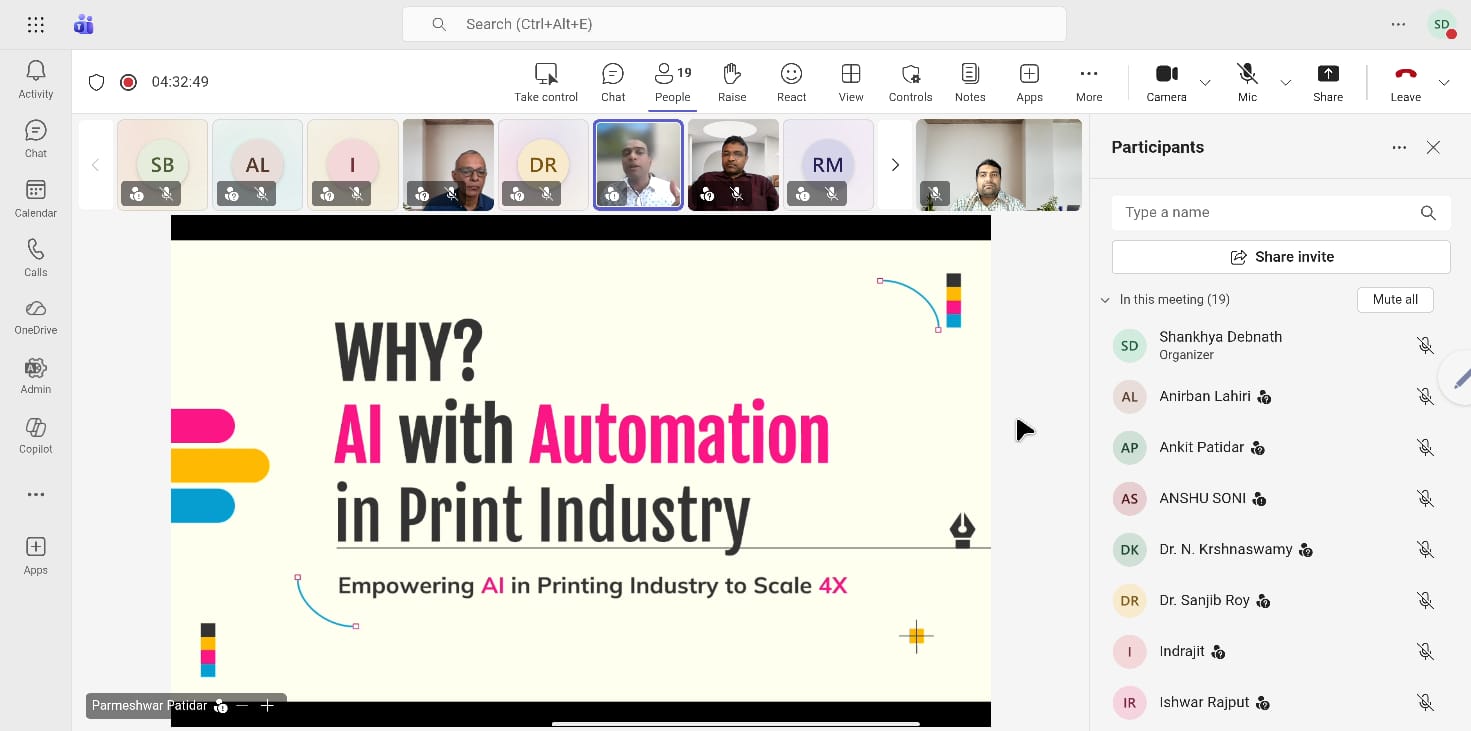Click the Raise hand icon
The width and height of the screenshot is (1471, 731).
point(731,74)
